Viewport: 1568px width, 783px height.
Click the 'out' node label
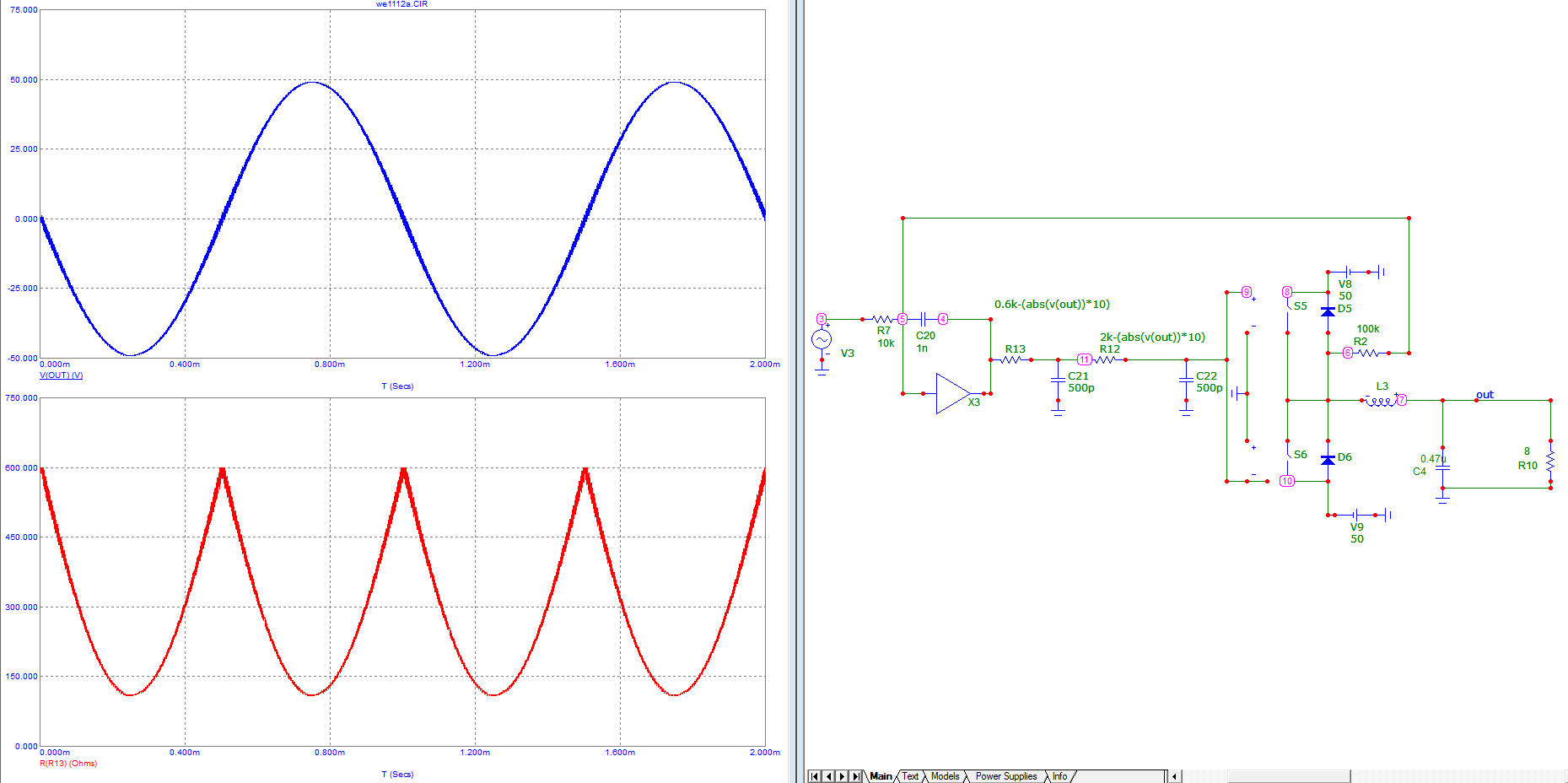pyautogui.click(x=1484, y=394)
